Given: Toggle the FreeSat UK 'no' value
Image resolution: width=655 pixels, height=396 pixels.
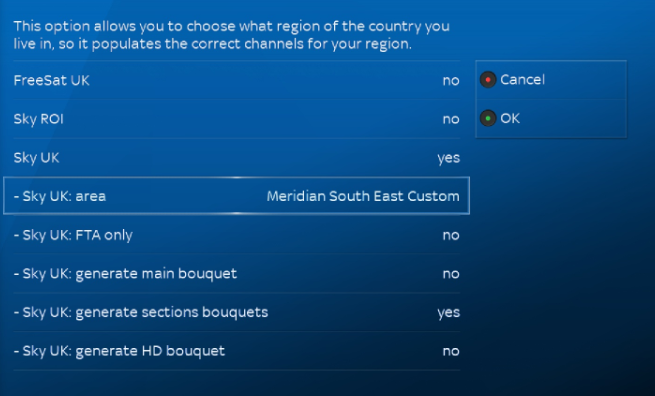Looking at the screenshot, I should click(451, 81).
